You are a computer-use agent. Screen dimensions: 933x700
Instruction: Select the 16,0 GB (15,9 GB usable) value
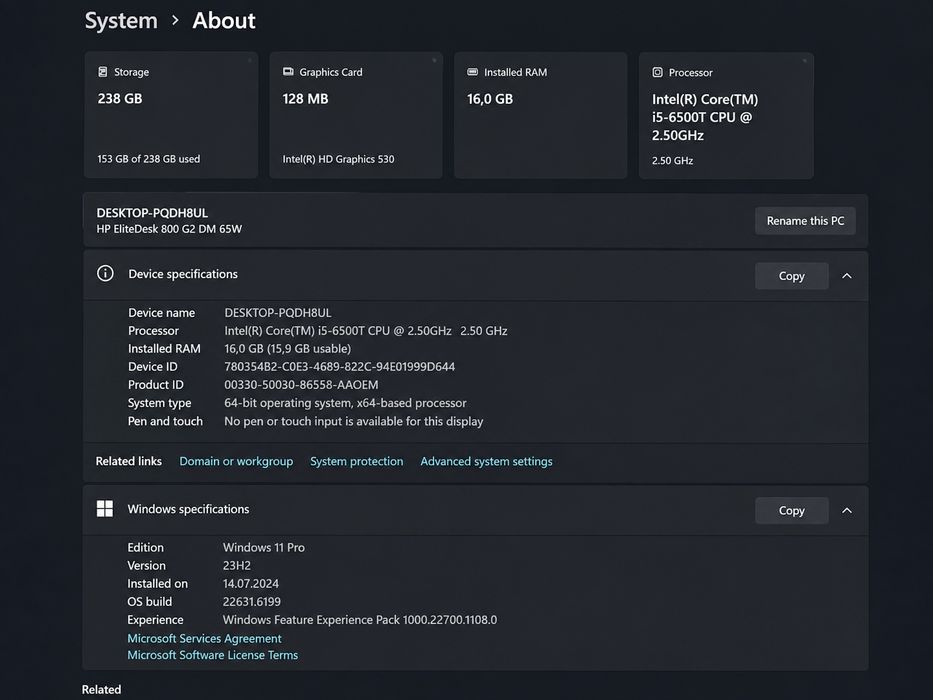[287, 348]
